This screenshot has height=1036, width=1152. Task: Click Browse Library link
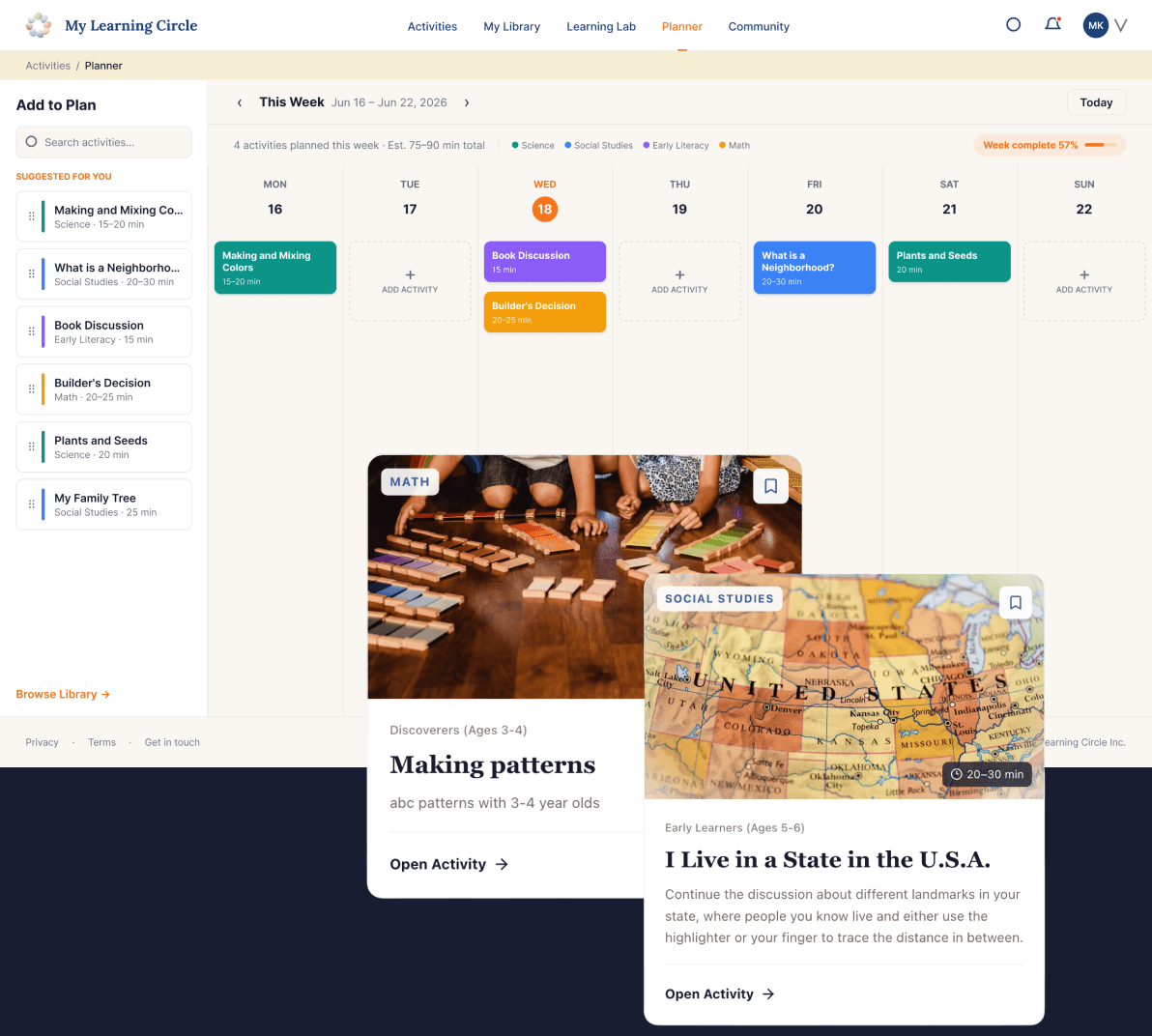63,694
